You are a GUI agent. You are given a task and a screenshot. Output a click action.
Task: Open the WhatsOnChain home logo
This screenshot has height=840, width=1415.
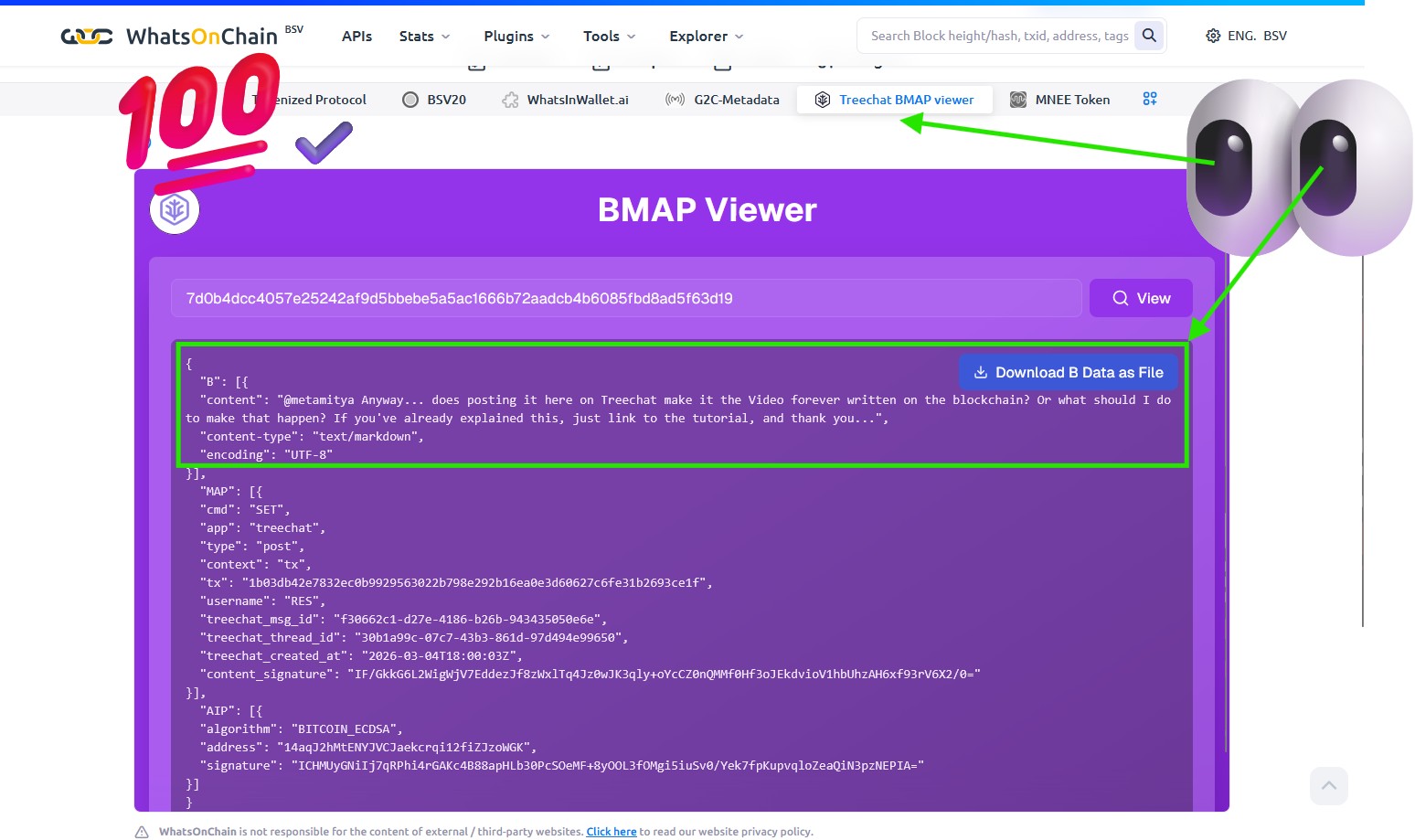pyautogui.click(x=182, y=36)
